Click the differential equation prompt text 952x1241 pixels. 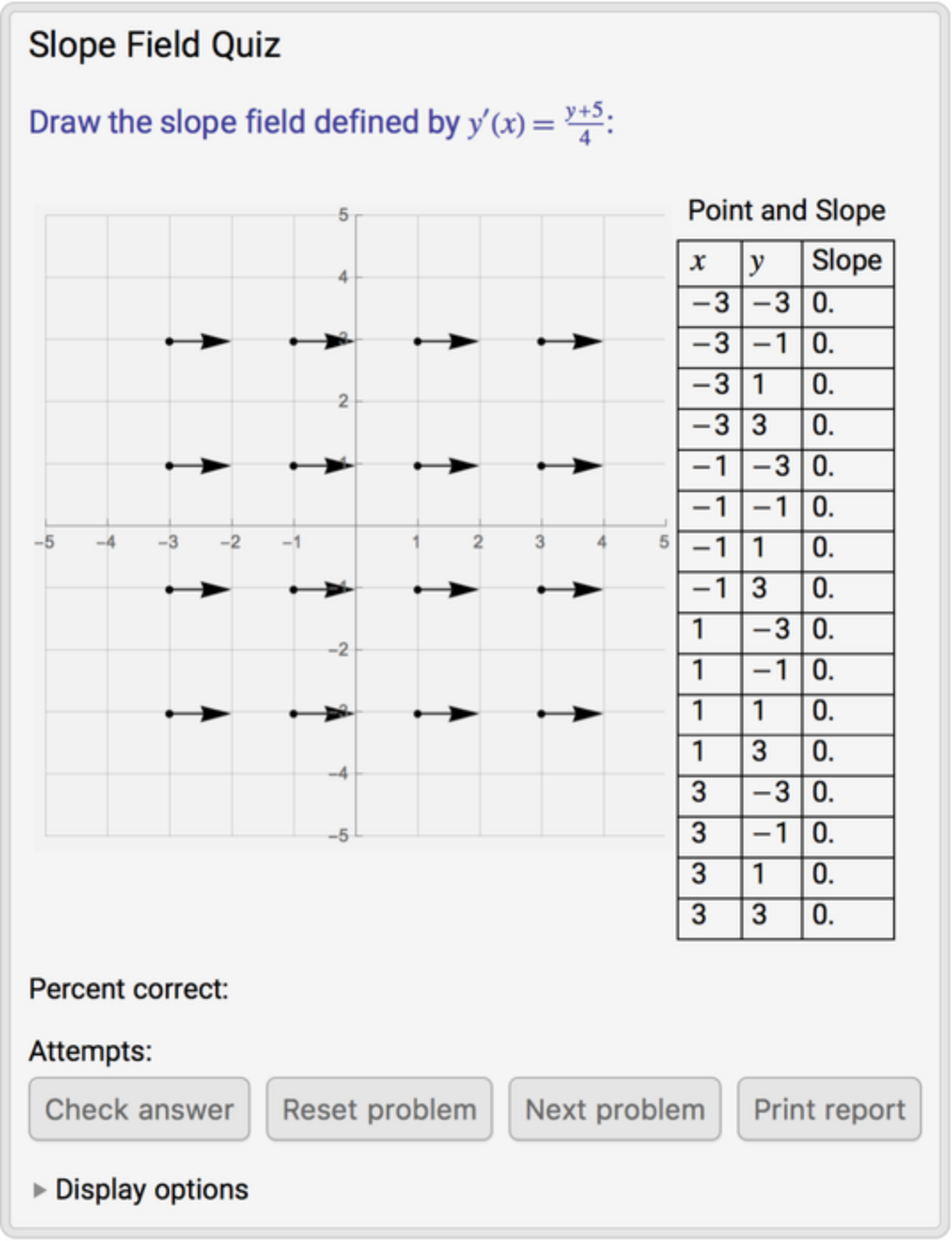(x=321, y=123)
